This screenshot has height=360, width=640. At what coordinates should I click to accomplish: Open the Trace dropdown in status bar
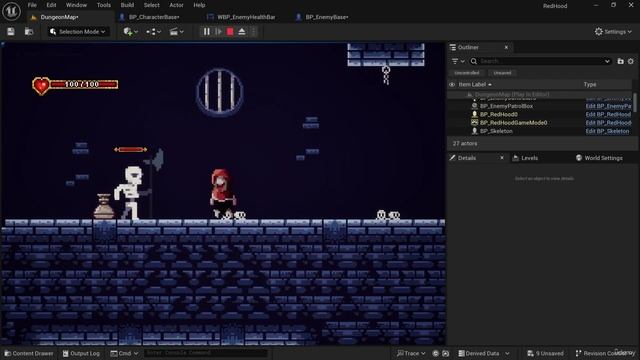click(411, 353)
